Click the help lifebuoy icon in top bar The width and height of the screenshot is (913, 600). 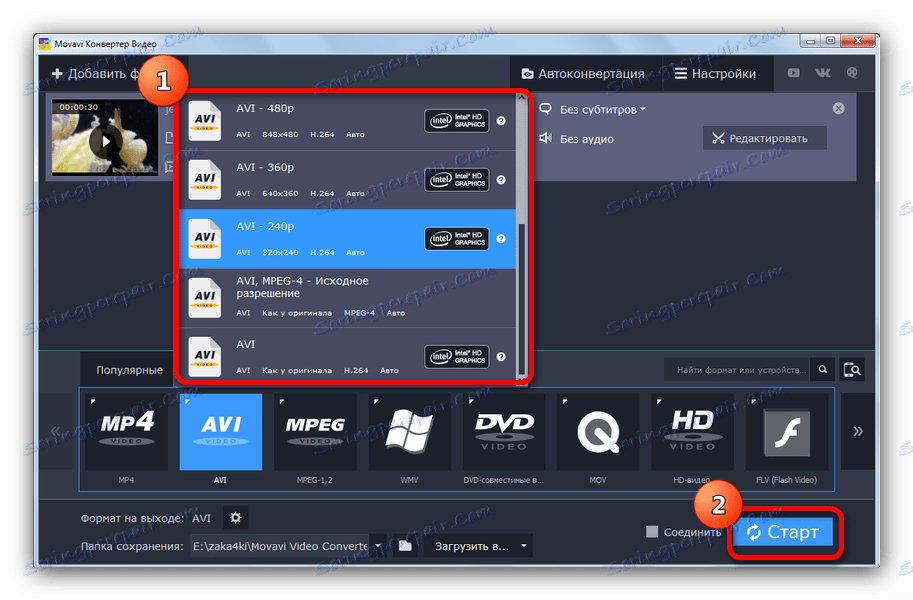pyautogui.click(x=852, y=73)
